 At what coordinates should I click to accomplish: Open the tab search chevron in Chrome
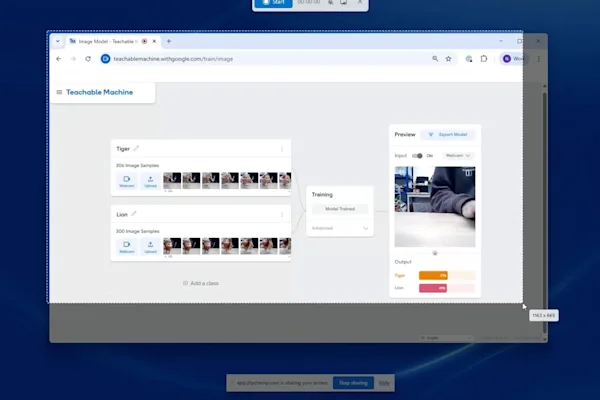[x=58, y=41]
